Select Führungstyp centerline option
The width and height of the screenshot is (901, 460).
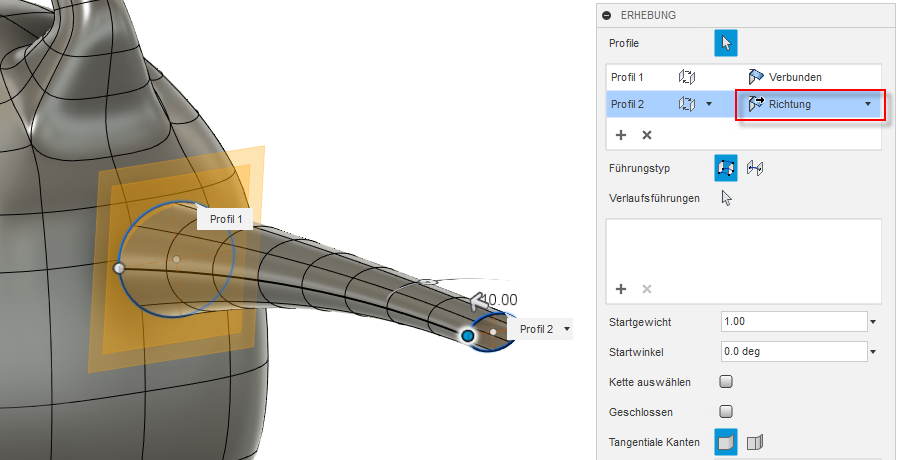point(754,168)
